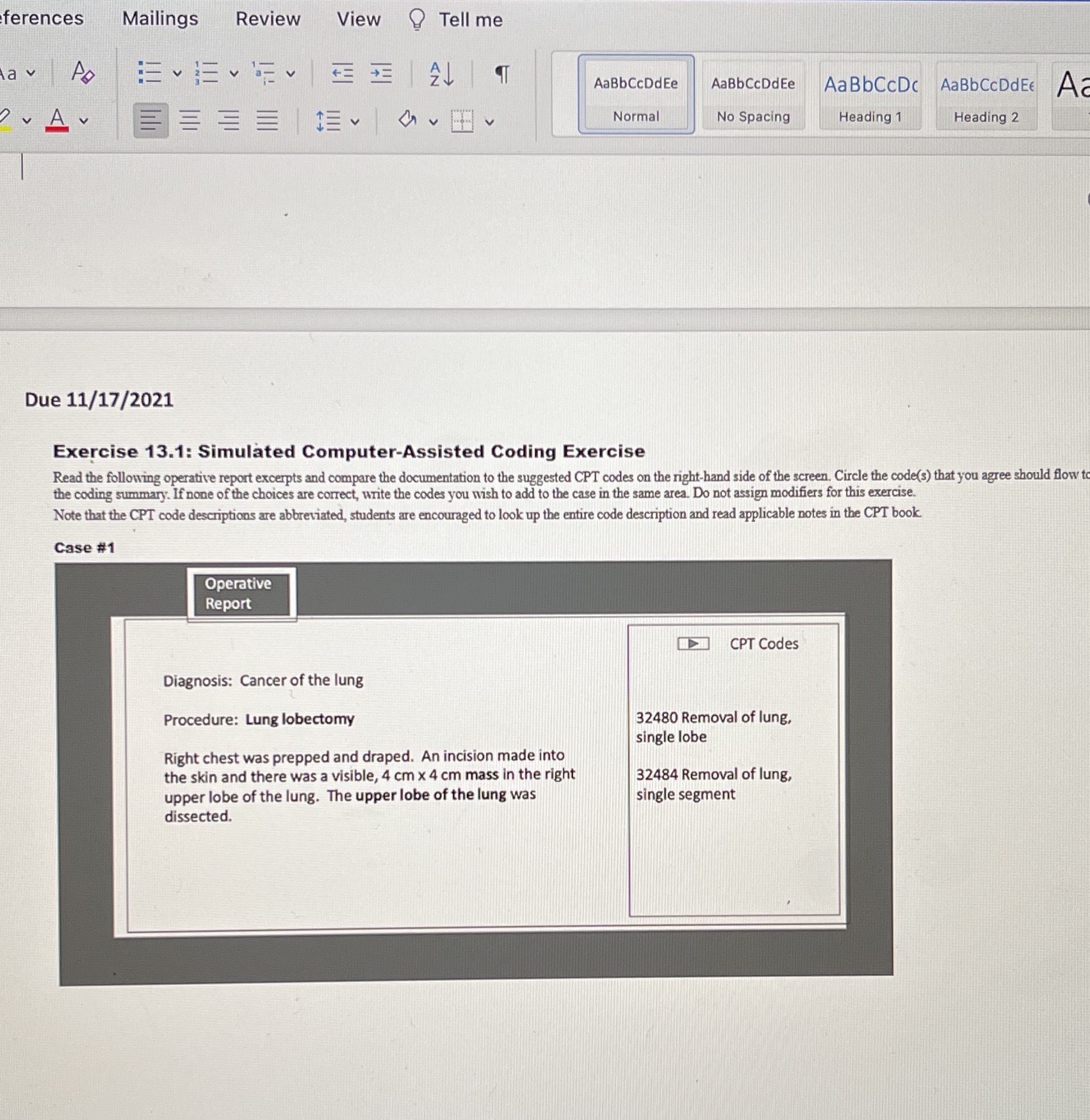This screenshot has width=1090, height=1120.
Task: Go to the References ribbon tab
Action: [x=42, y=18]
